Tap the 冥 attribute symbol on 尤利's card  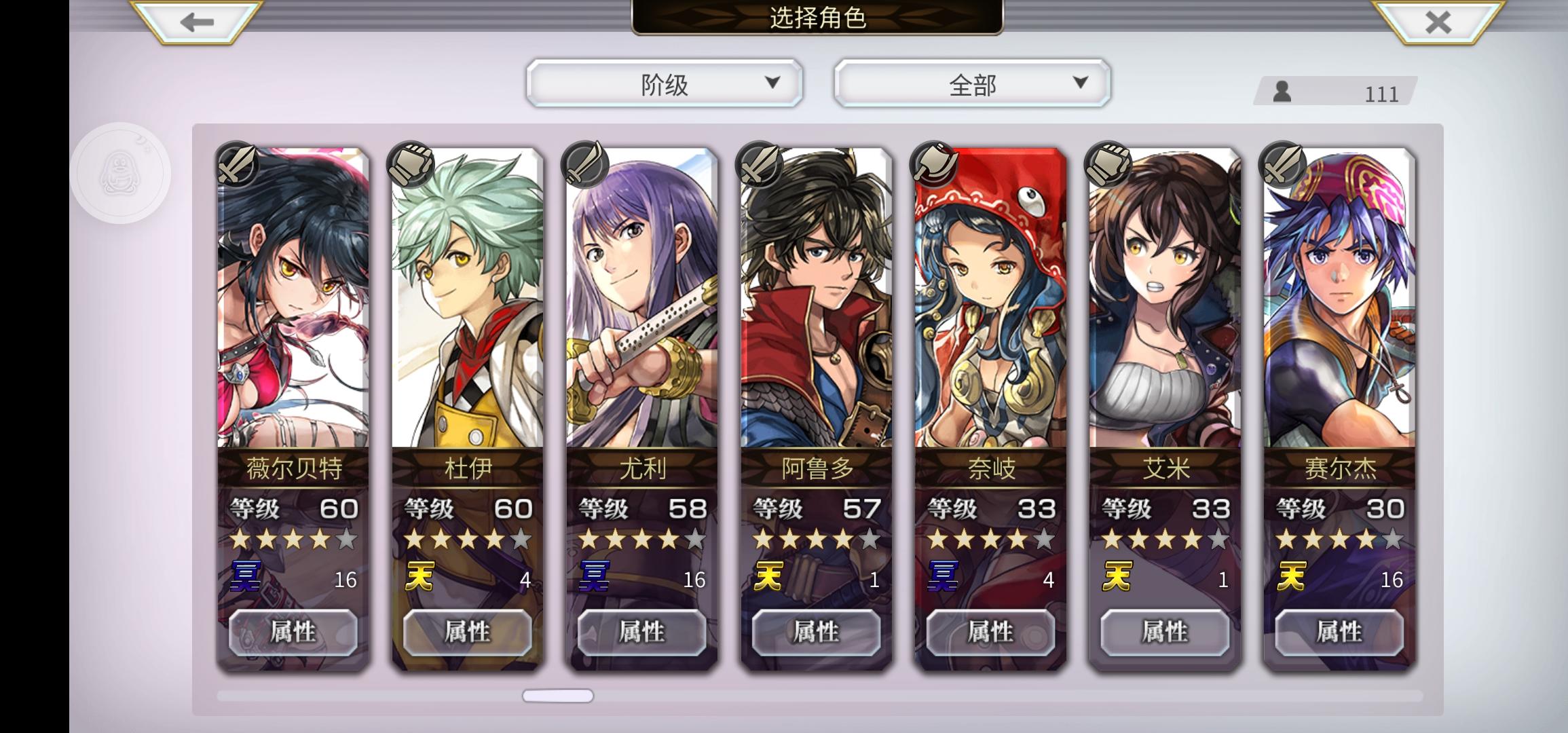pos(595,577)
